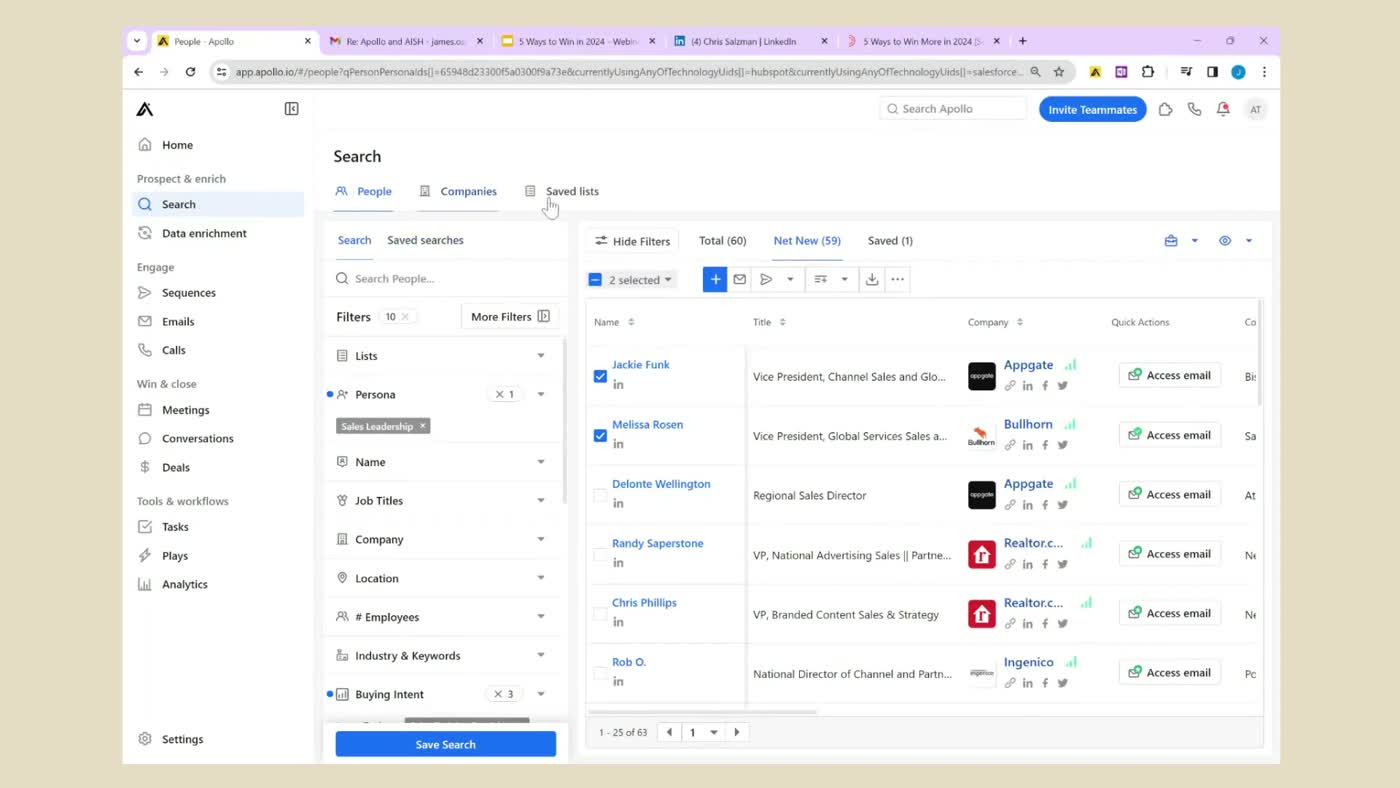The height and width of the screenshot is (788, 1400).
Task: Click the Search Apollo field
Action: click(x=953, y=109)
